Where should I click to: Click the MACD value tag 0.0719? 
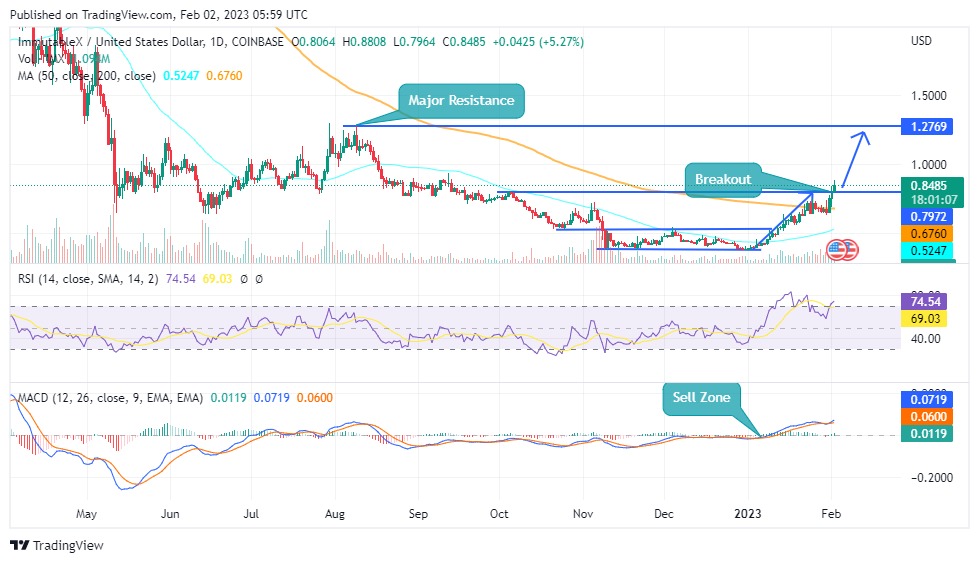pos(927,399)
